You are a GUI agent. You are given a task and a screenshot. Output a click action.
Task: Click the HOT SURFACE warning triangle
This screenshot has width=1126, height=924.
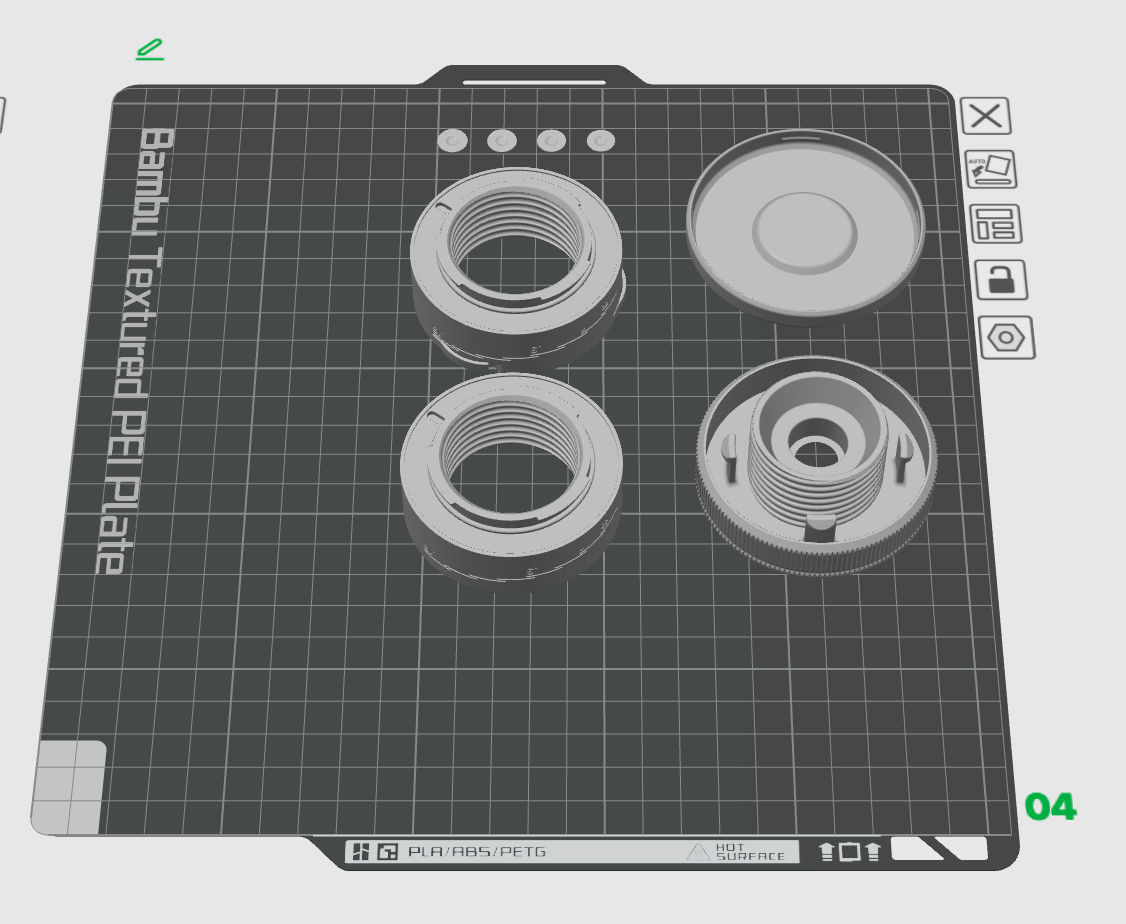pos(698,852)
